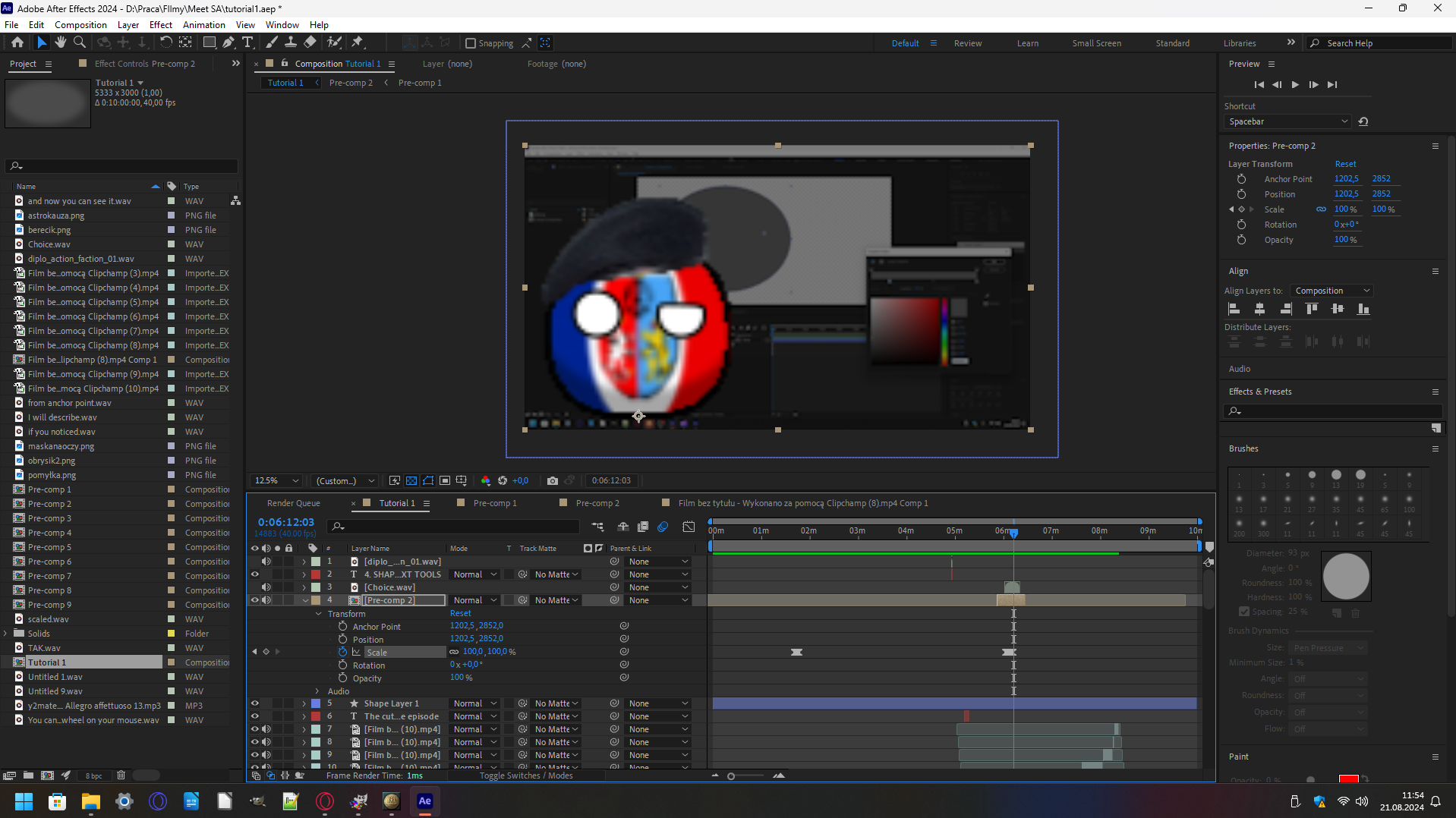Screen dimensions: 1456x818
Task: Open the Graph Editor
Action: pos(689,527)
